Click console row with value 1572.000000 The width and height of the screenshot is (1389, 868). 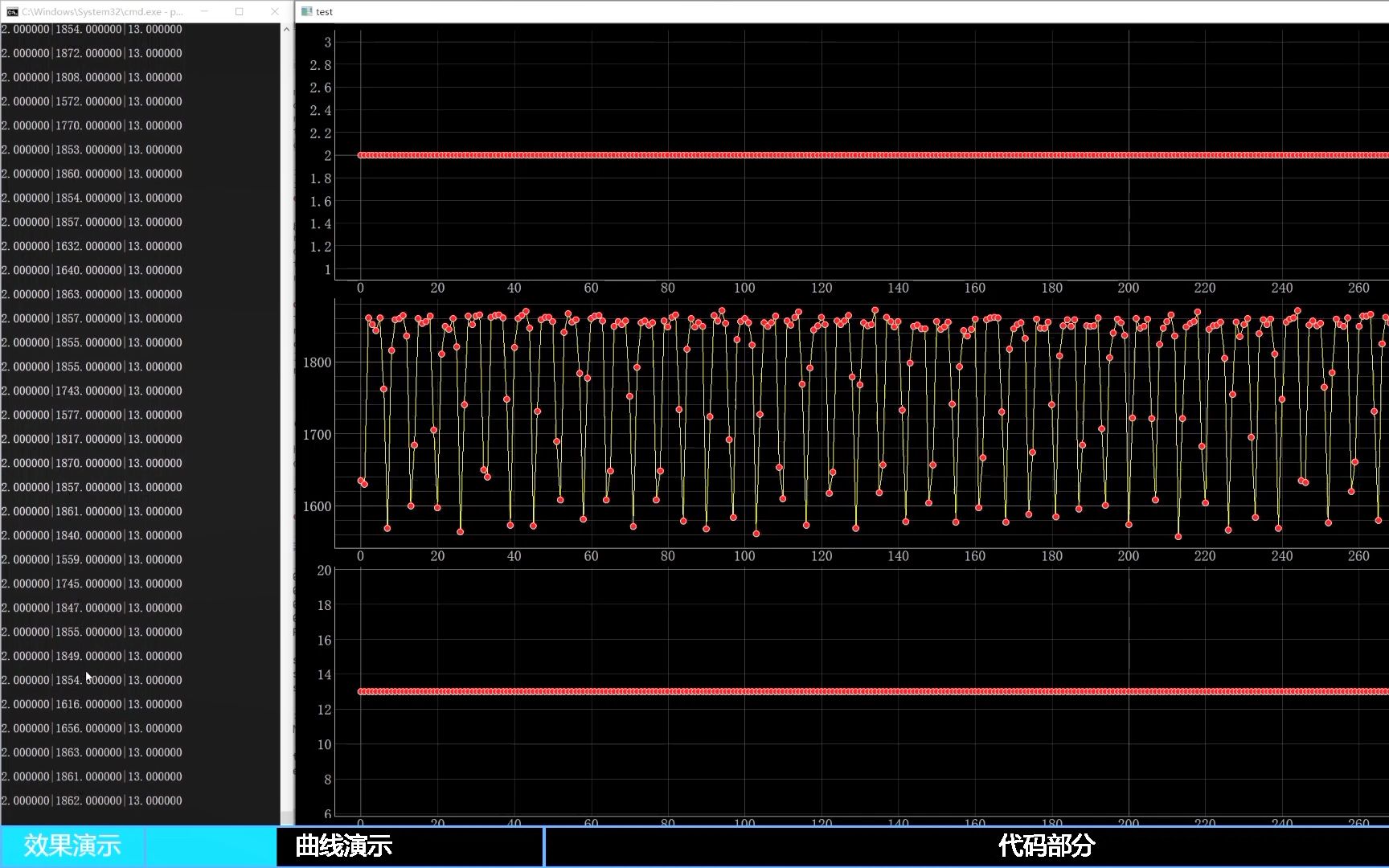pyautogui.click(x=92, y=101)
